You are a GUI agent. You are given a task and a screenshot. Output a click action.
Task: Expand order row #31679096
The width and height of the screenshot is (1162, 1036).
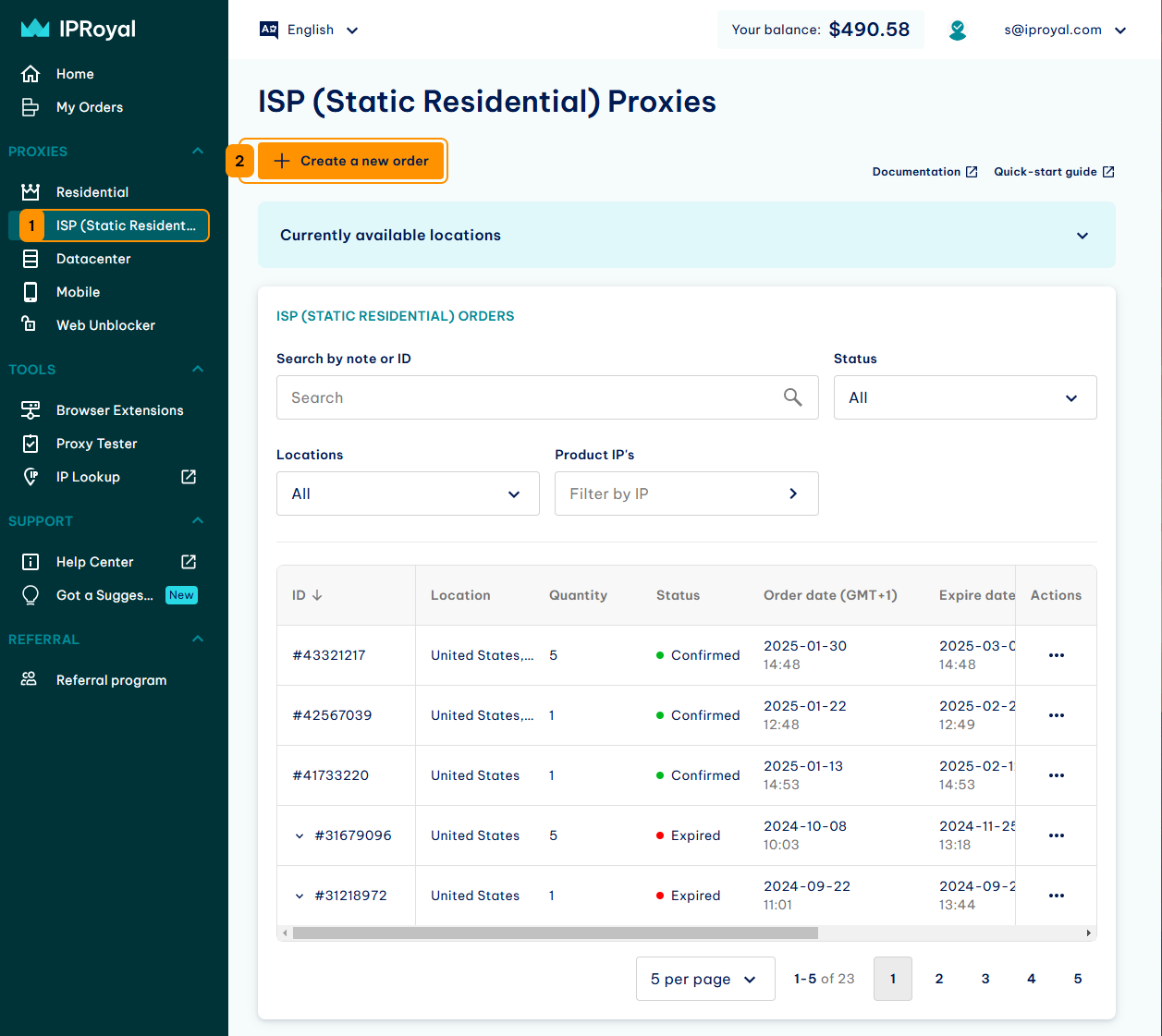tap(300, 835)
